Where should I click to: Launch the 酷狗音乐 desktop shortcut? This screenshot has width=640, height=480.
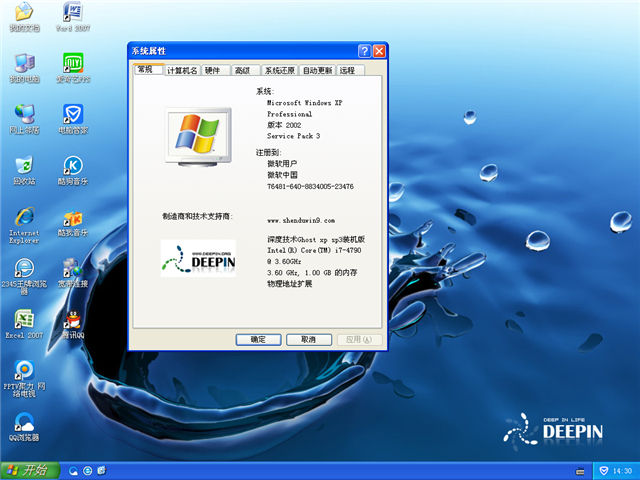point(73,170)
